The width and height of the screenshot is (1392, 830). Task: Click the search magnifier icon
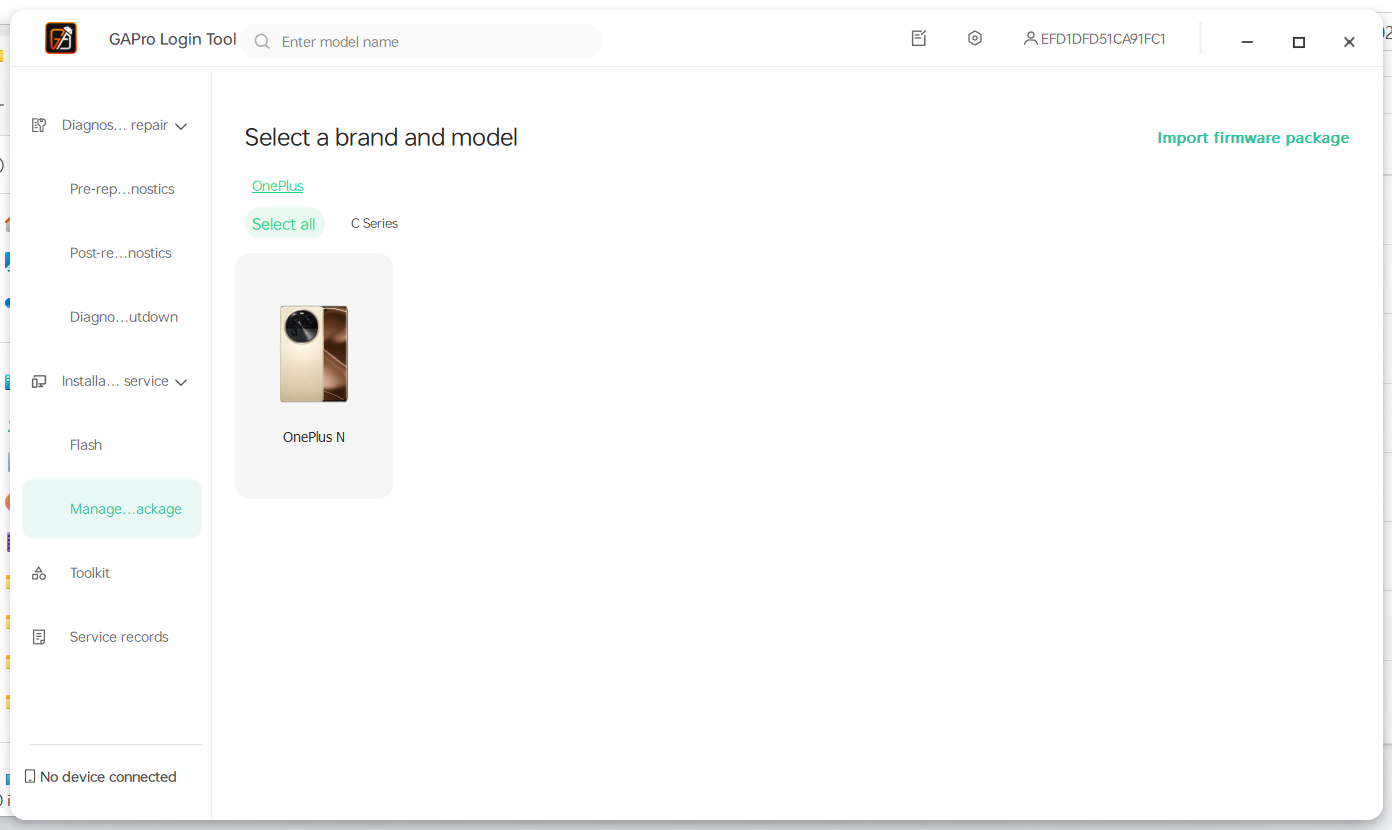(262, 41)
